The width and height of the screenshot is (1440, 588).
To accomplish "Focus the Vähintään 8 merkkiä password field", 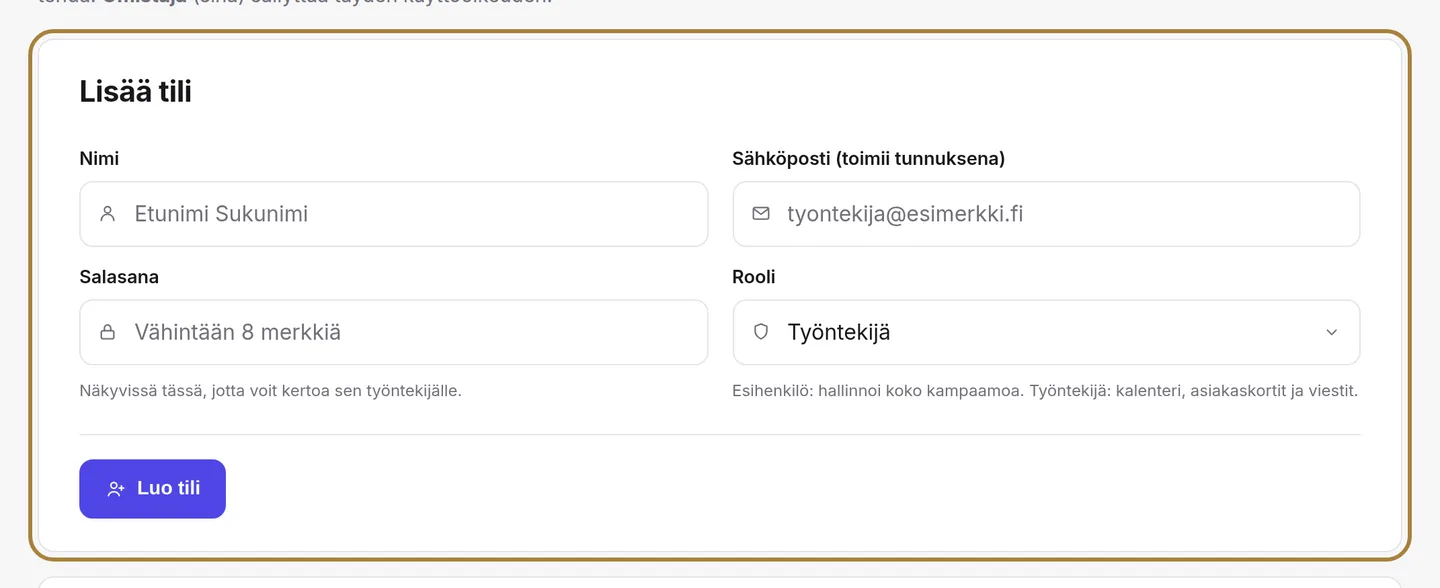I will pyautogui.click(x=394, y=332).
